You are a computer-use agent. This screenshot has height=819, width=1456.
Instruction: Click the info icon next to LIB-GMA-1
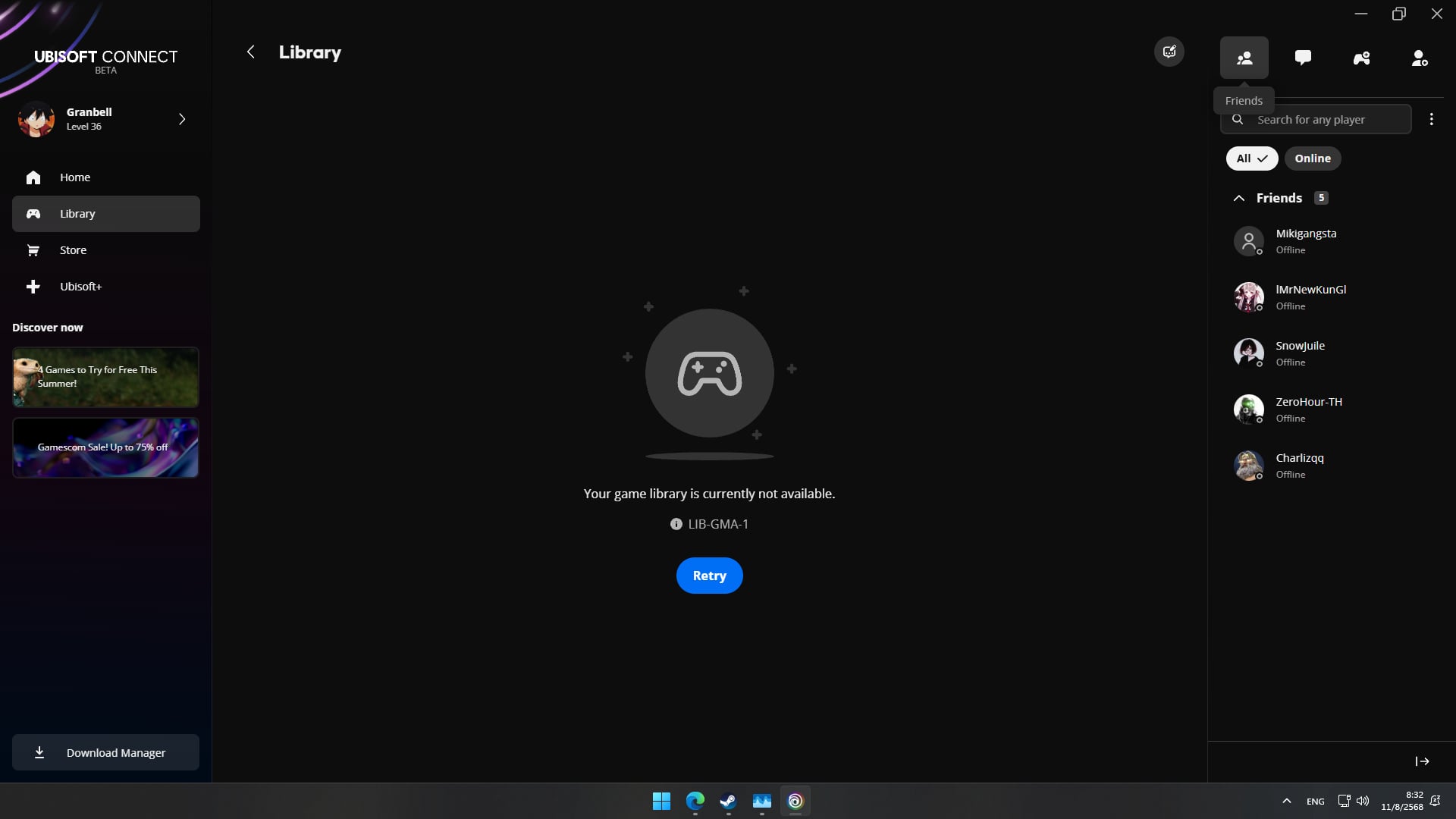tap(676, 524)
